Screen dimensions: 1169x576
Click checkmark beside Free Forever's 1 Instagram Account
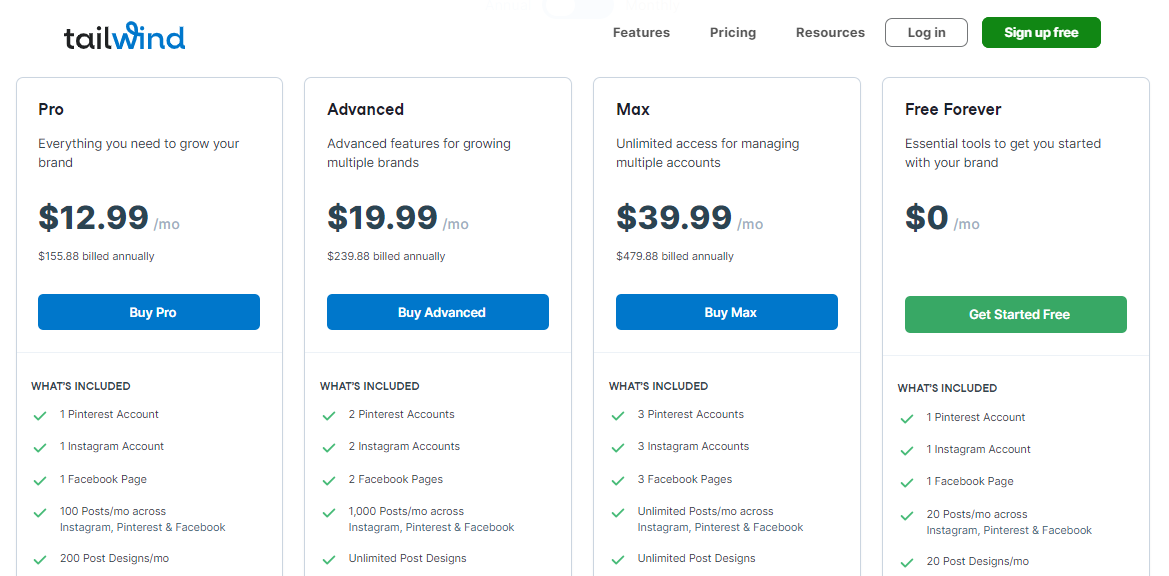pos(907,451)
